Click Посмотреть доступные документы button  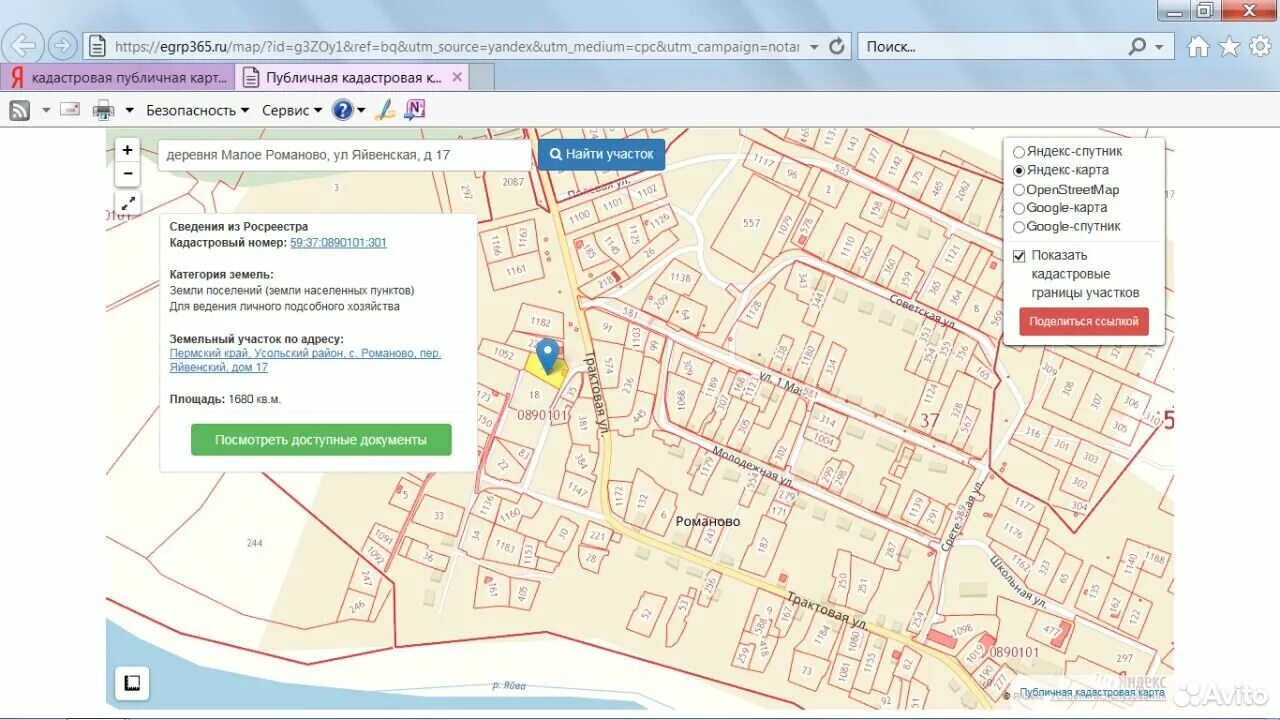pyautogui.click(x=321, y=440)
